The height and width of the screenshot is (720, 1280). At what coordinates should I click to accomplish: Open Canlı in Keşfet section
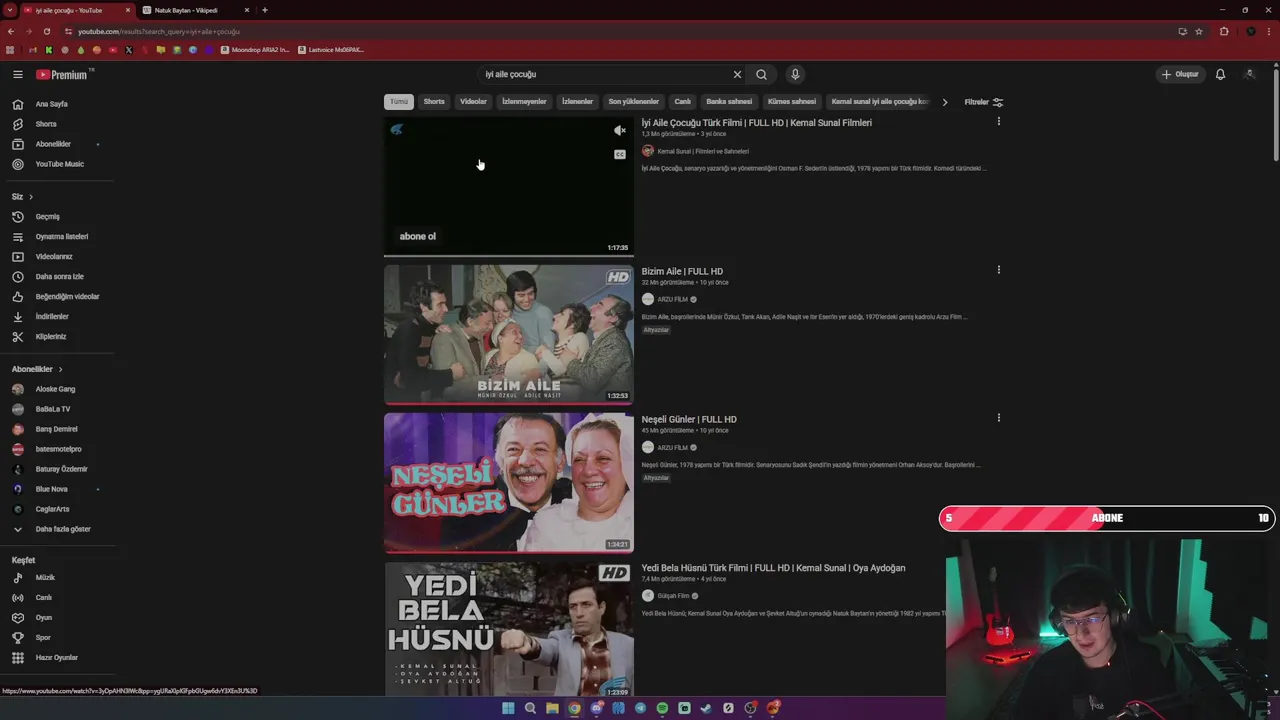pyautogui.click(x=43, y=597)
